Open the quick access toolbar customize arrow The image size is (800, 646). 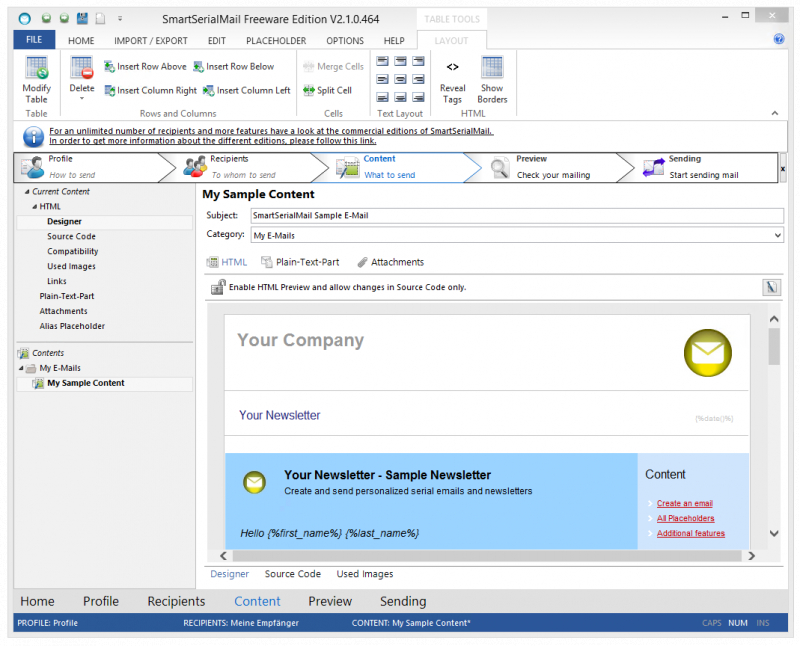click(120, 19)
